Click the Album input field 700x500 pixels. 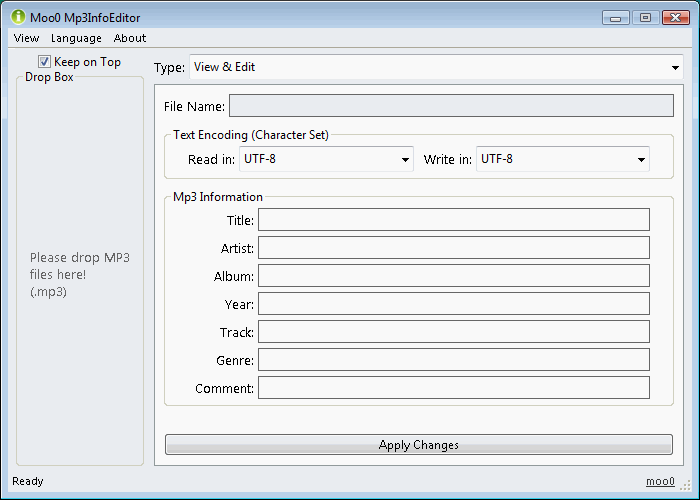pyautogui.click(x=454, y=276)
